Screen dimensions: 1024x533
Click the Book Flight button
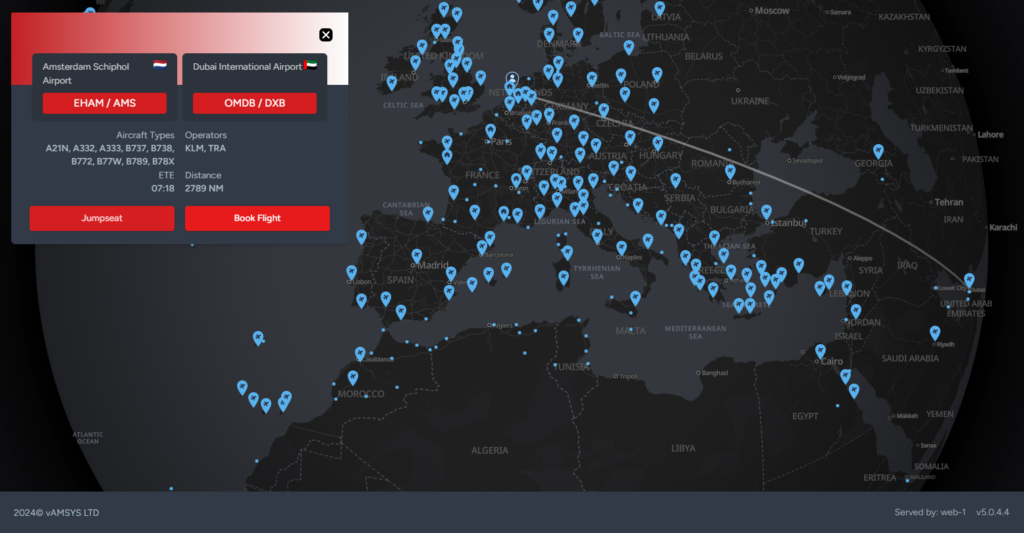(257, 218)
